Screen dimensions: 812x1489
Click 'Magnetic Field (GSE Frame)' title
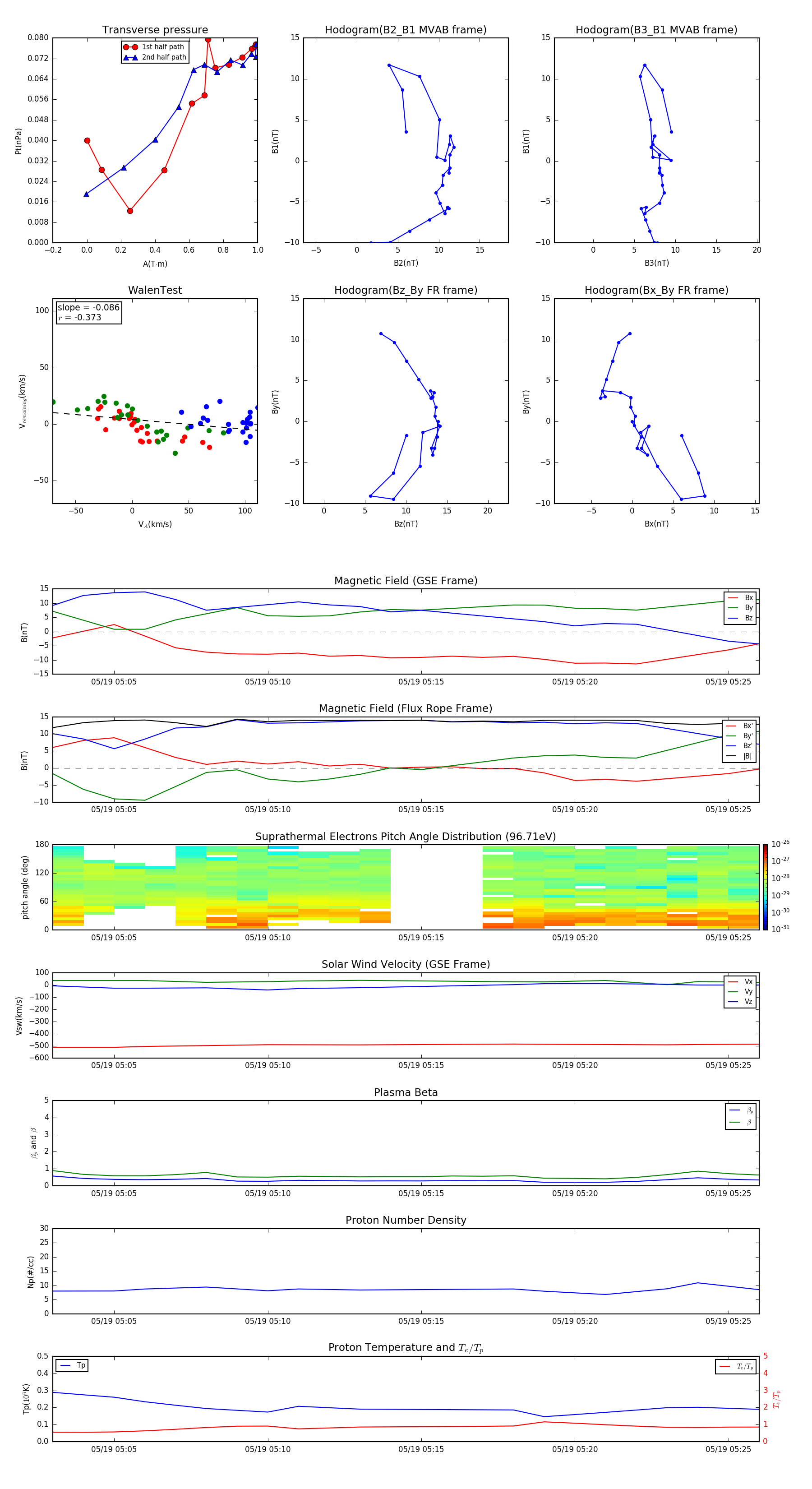(x=406, y=581)
